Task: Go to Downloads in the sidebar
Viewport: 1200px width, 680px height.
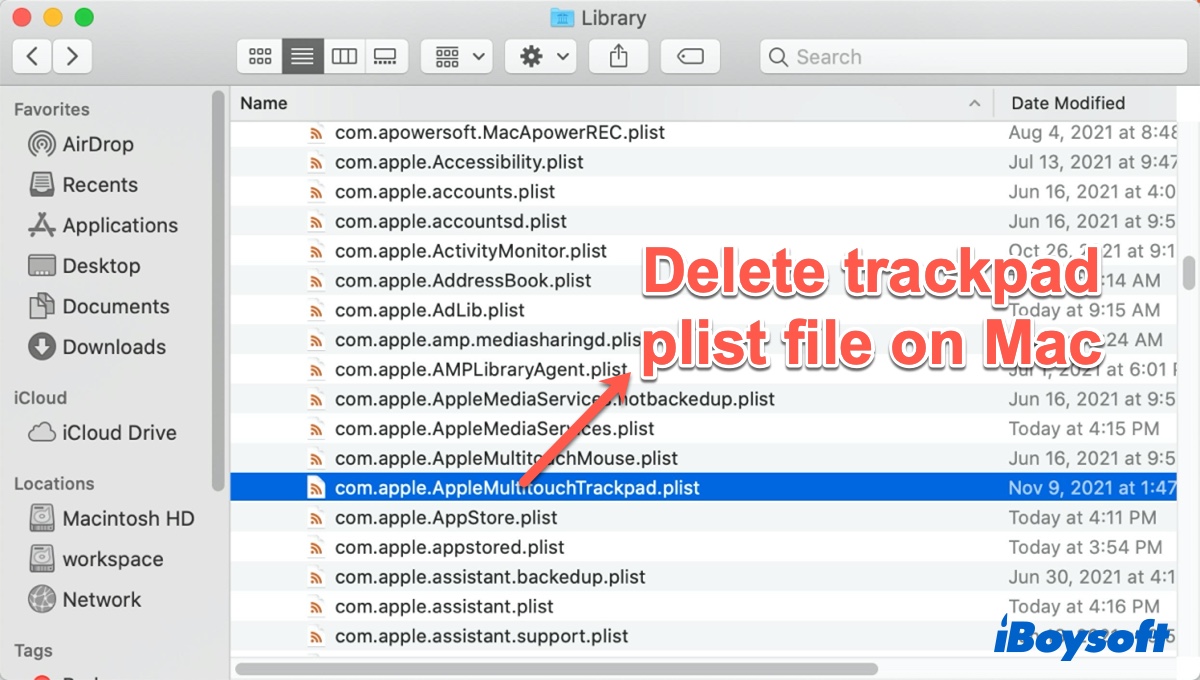Action: point(113,347)
